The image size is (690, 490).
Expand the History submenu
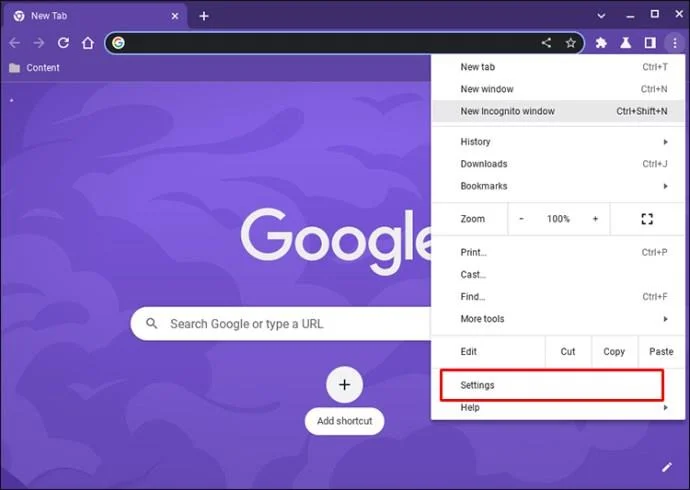click(x=558, y=142)
